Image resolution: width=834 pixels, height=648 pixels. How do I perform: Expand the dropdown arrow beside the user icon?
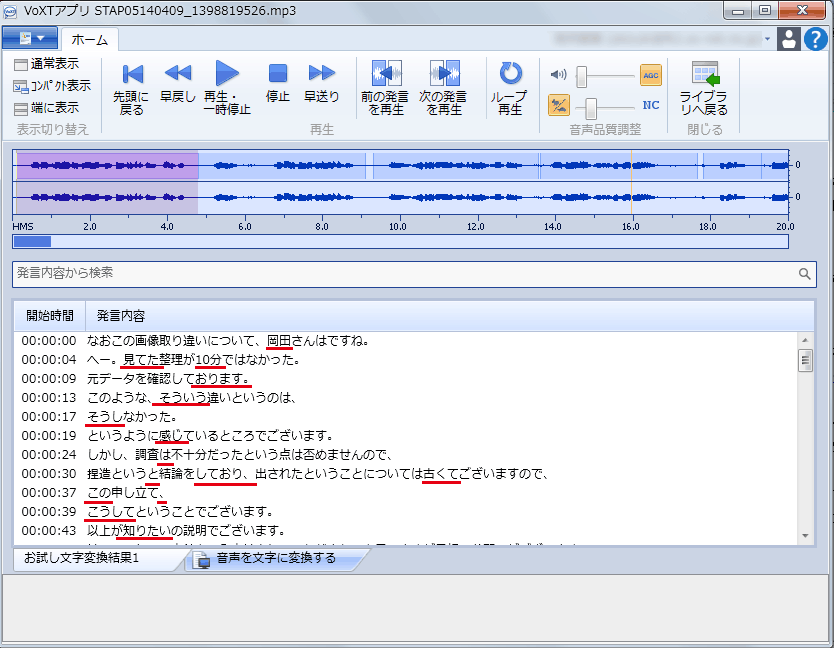tap(768, 39)
